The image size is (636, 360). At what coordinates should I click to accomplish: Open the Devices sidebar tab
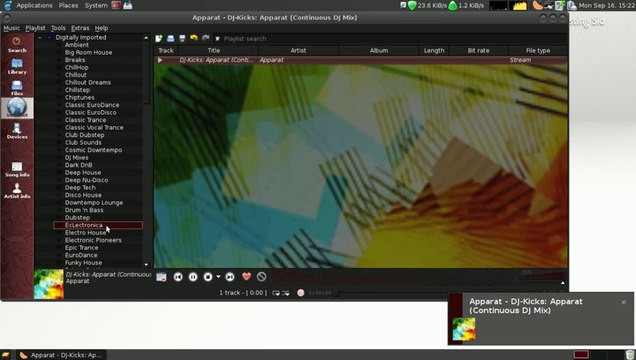(x=17, y=131)
